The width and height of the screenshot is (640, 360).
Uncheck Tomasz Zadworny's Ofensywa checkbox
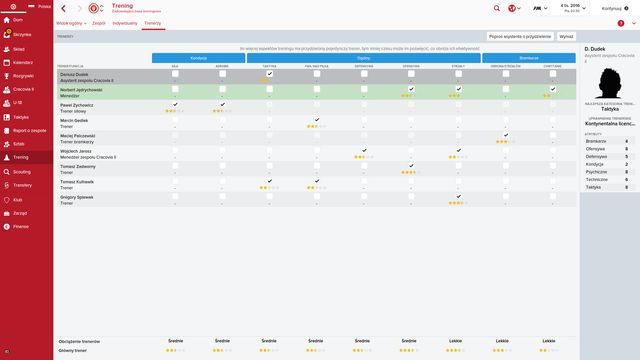[411, 166]
